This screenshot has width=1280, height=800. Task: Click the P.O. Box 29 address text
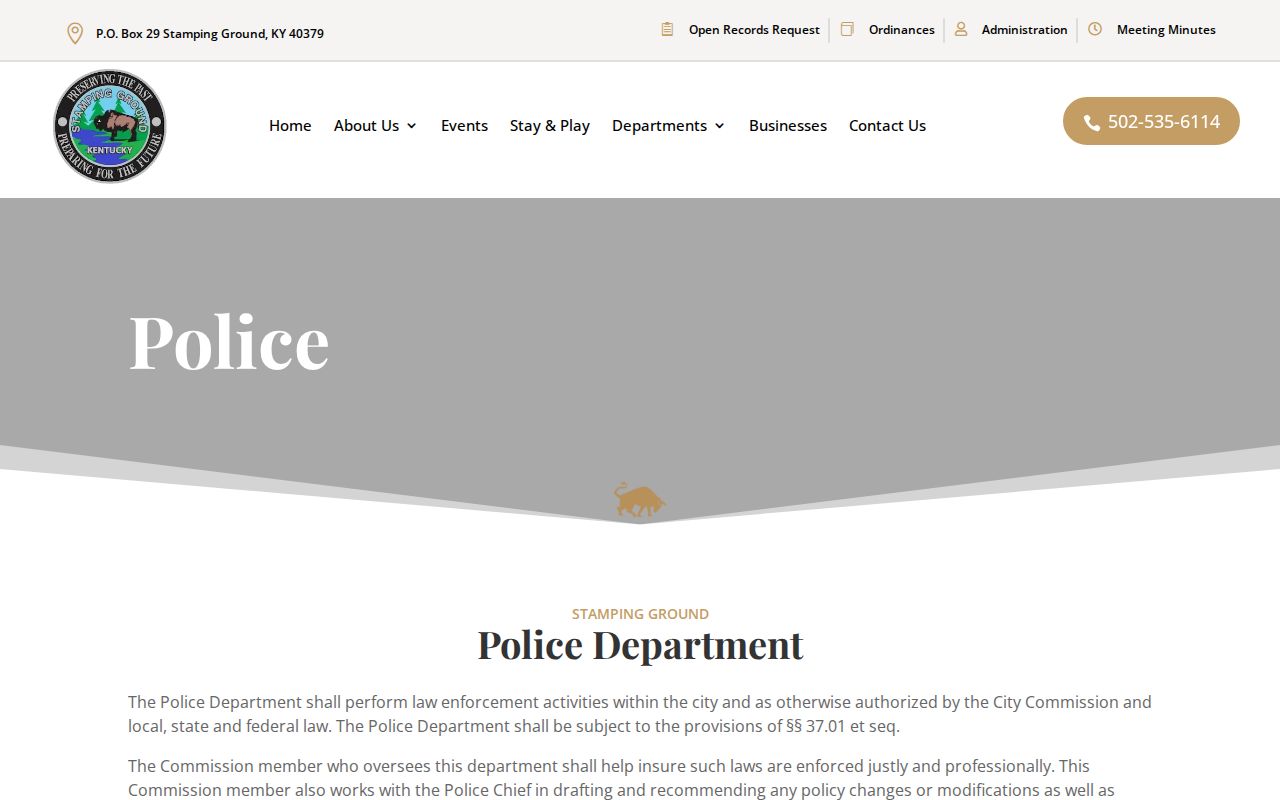click(x=210, y=34)
